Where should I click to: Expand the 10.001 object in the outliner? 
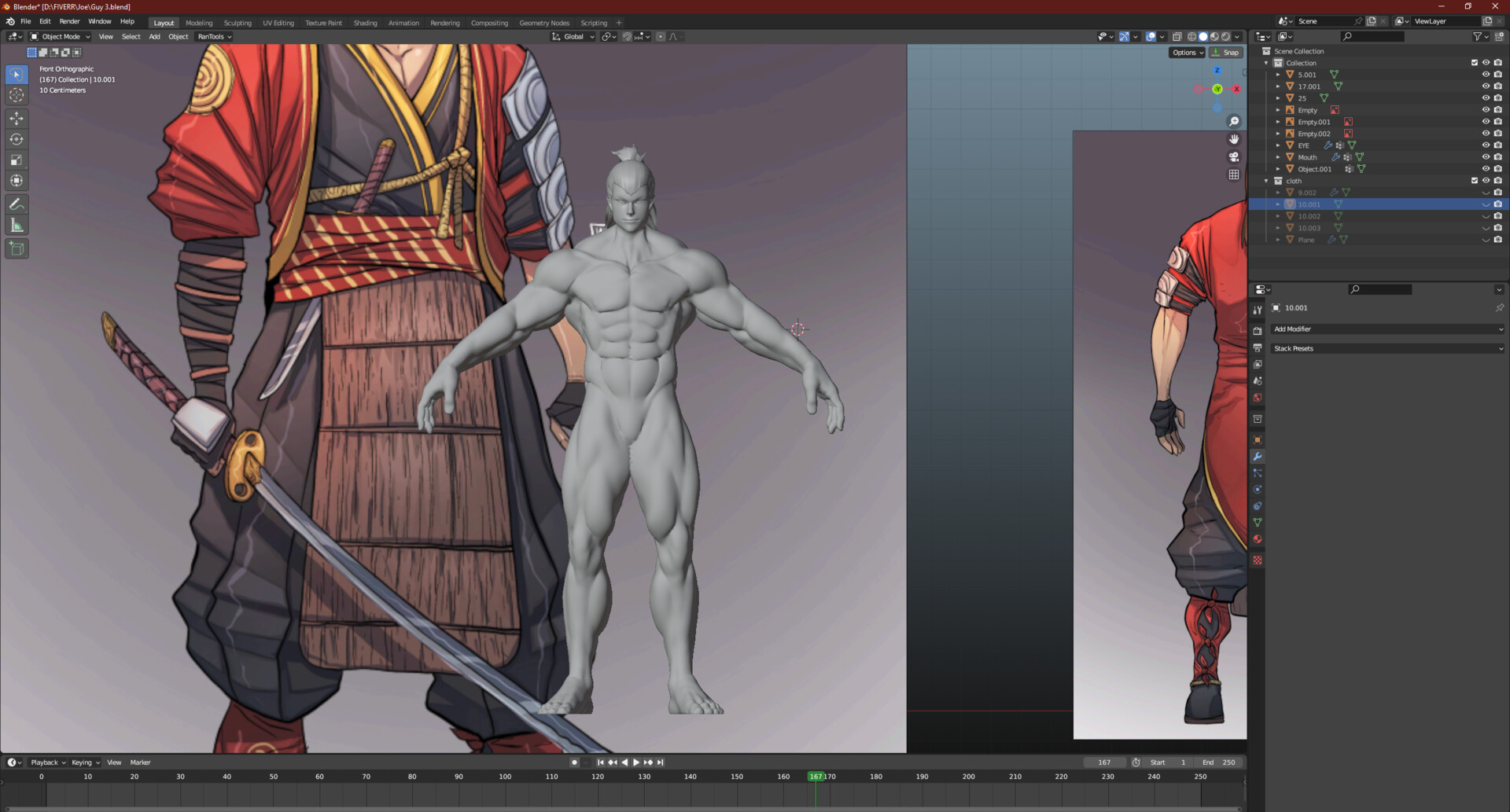[1278, 204]
